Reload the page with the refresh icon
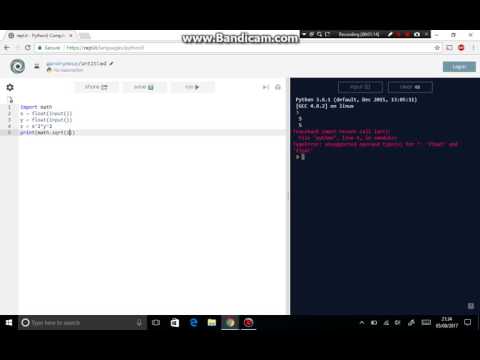 point(28,48)
